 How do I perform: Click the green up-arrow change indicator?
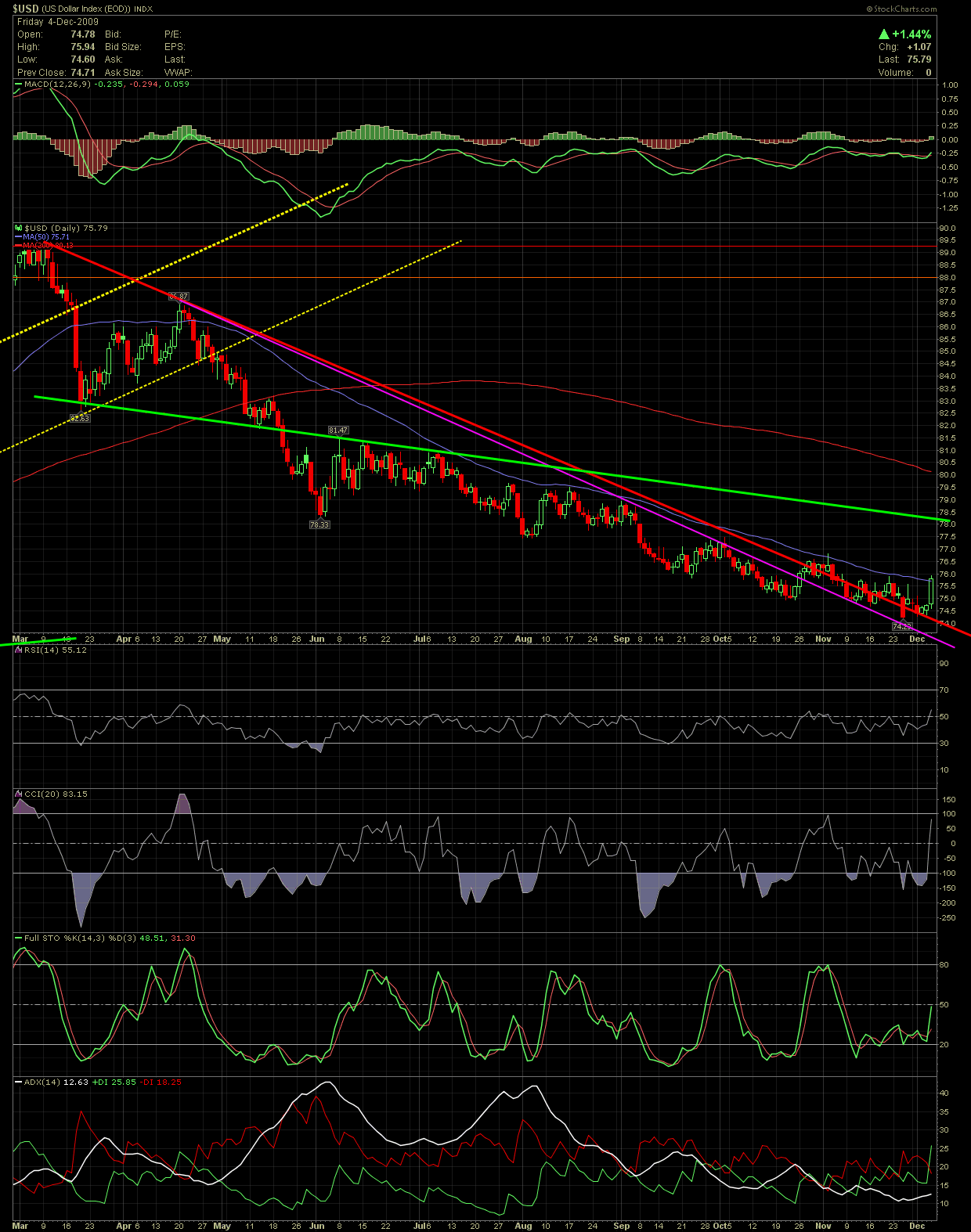(x=883, y=34)
